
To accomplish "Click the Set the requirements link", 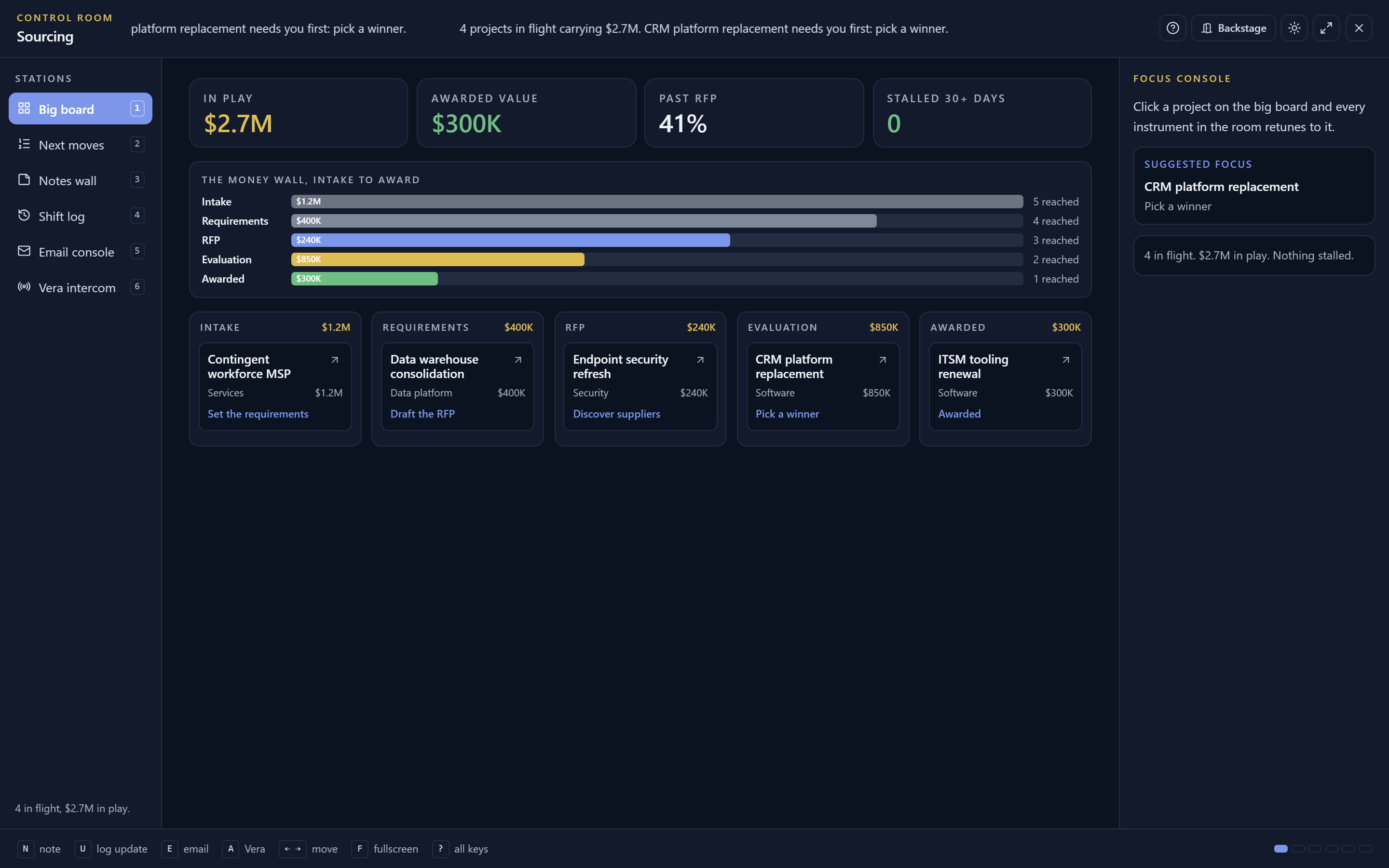I will pos(258,414).
